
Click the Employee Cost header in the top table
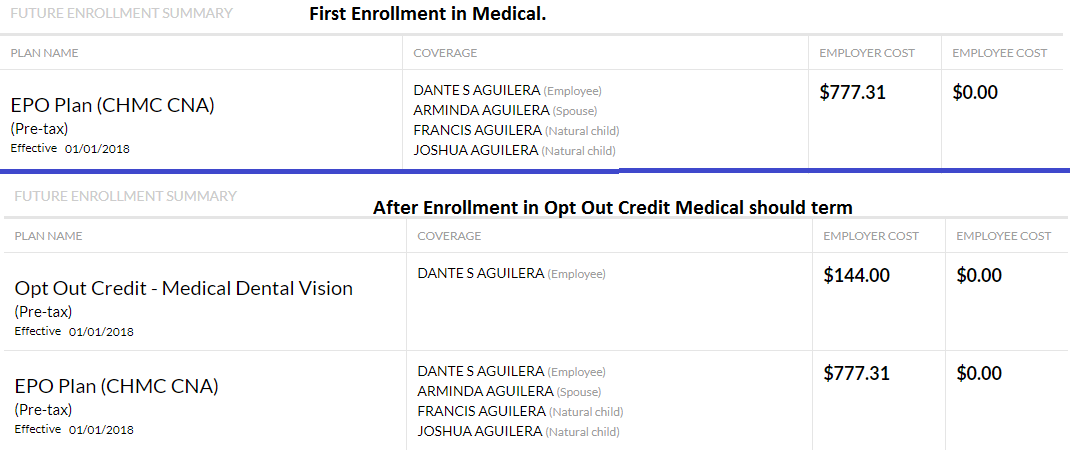(x=999, y=53)
